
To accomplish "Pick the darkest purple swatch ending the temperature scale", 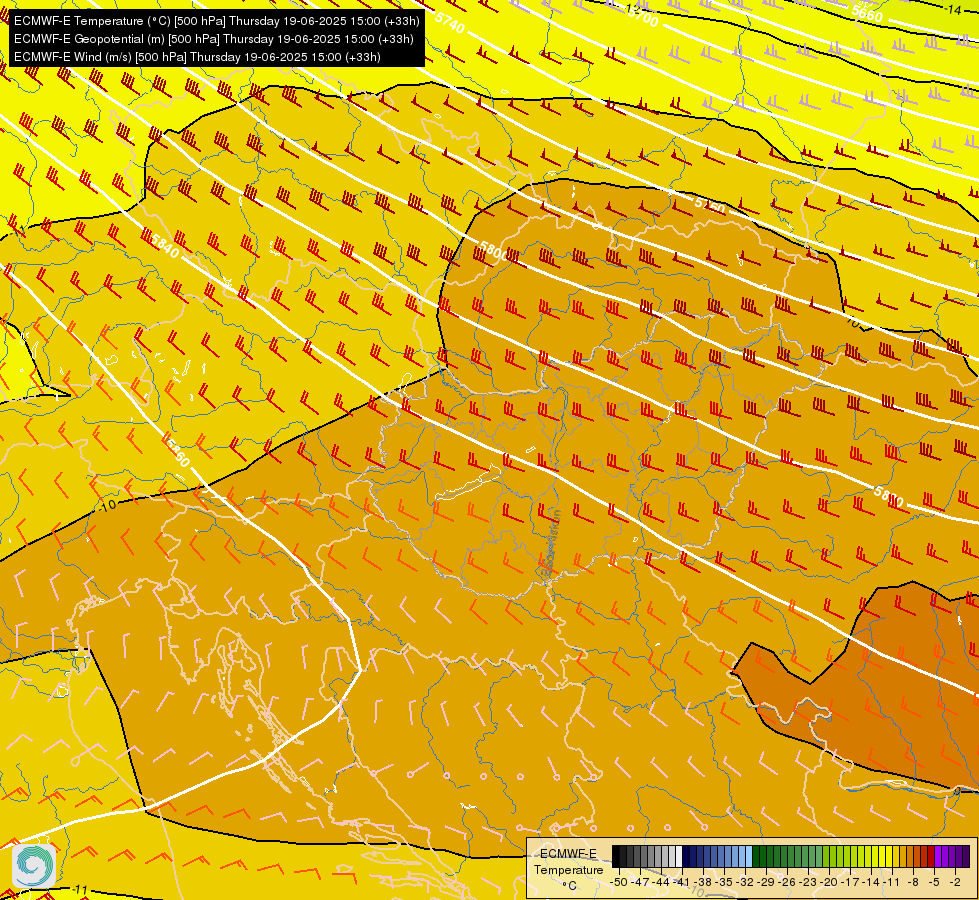I will pos(966,856).
